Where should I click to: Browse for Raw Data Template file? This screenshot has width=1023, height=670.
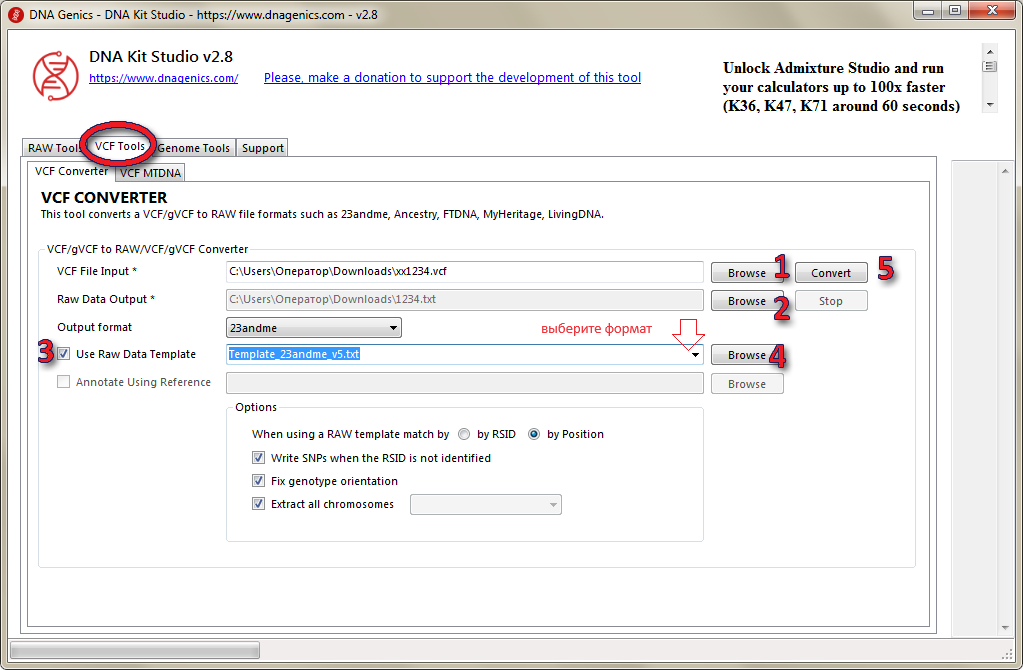746,355
